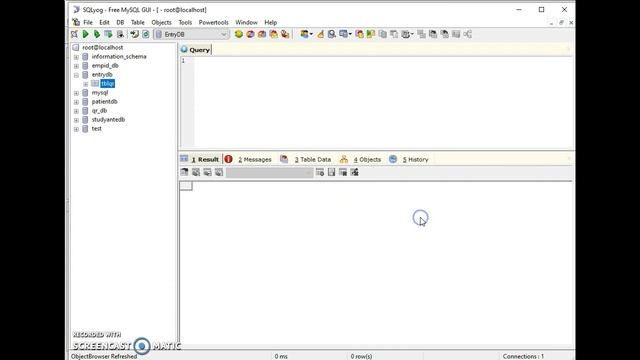Collapse the entrydb database node
This screenshot has height=360, width=640.
(76, 75)
